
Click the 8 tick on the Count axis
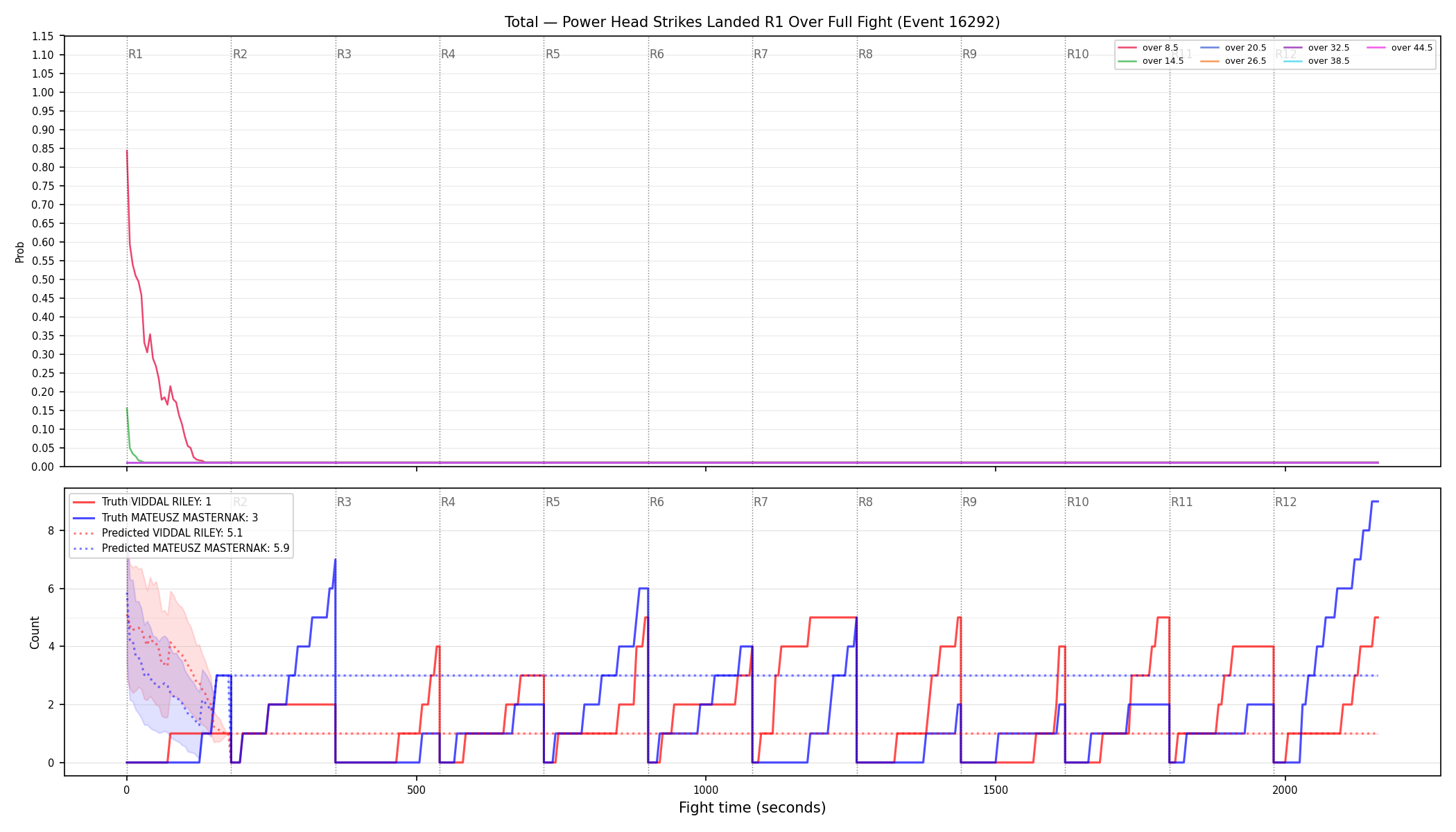[51, 531]
